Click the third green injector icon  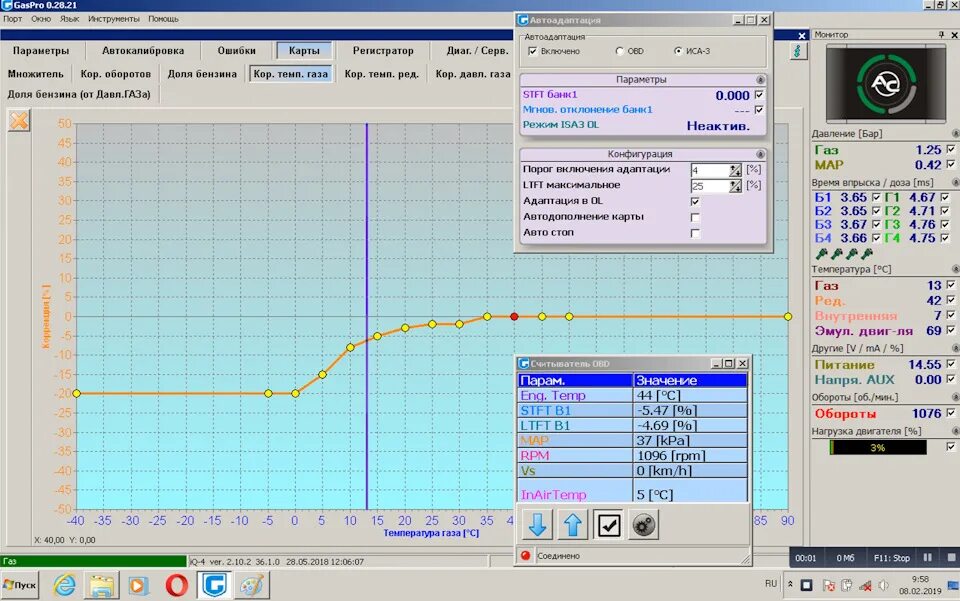(x=852, y=253)
